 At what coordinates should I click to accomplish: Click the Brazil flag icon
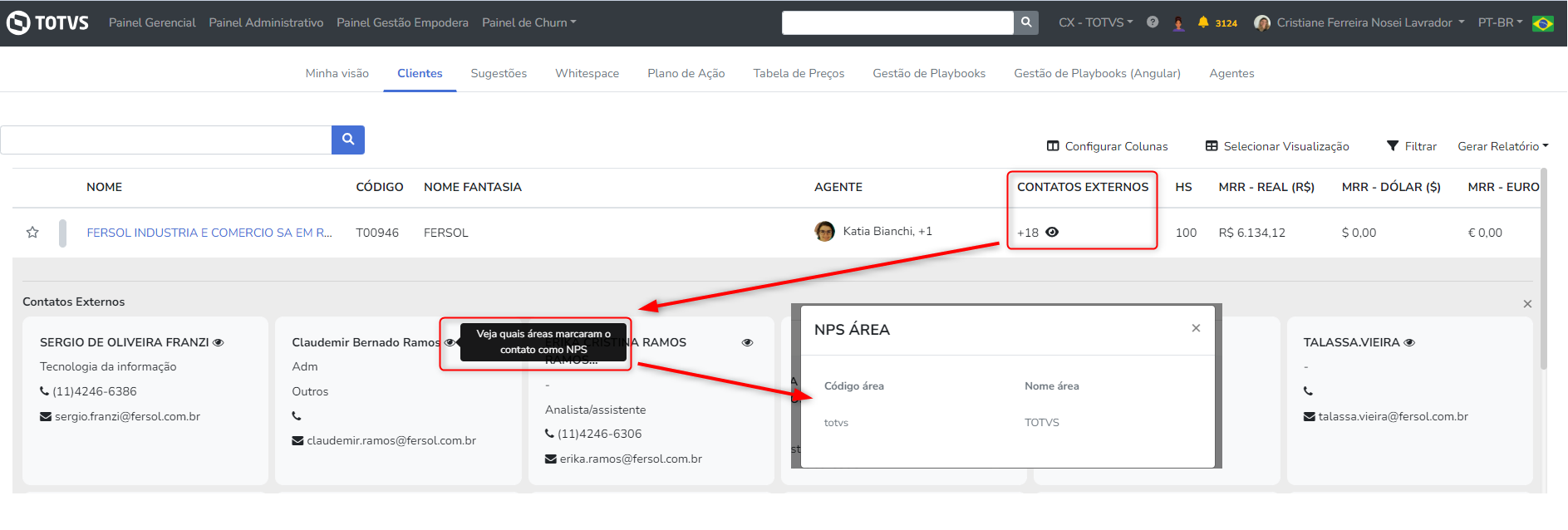1543,23
